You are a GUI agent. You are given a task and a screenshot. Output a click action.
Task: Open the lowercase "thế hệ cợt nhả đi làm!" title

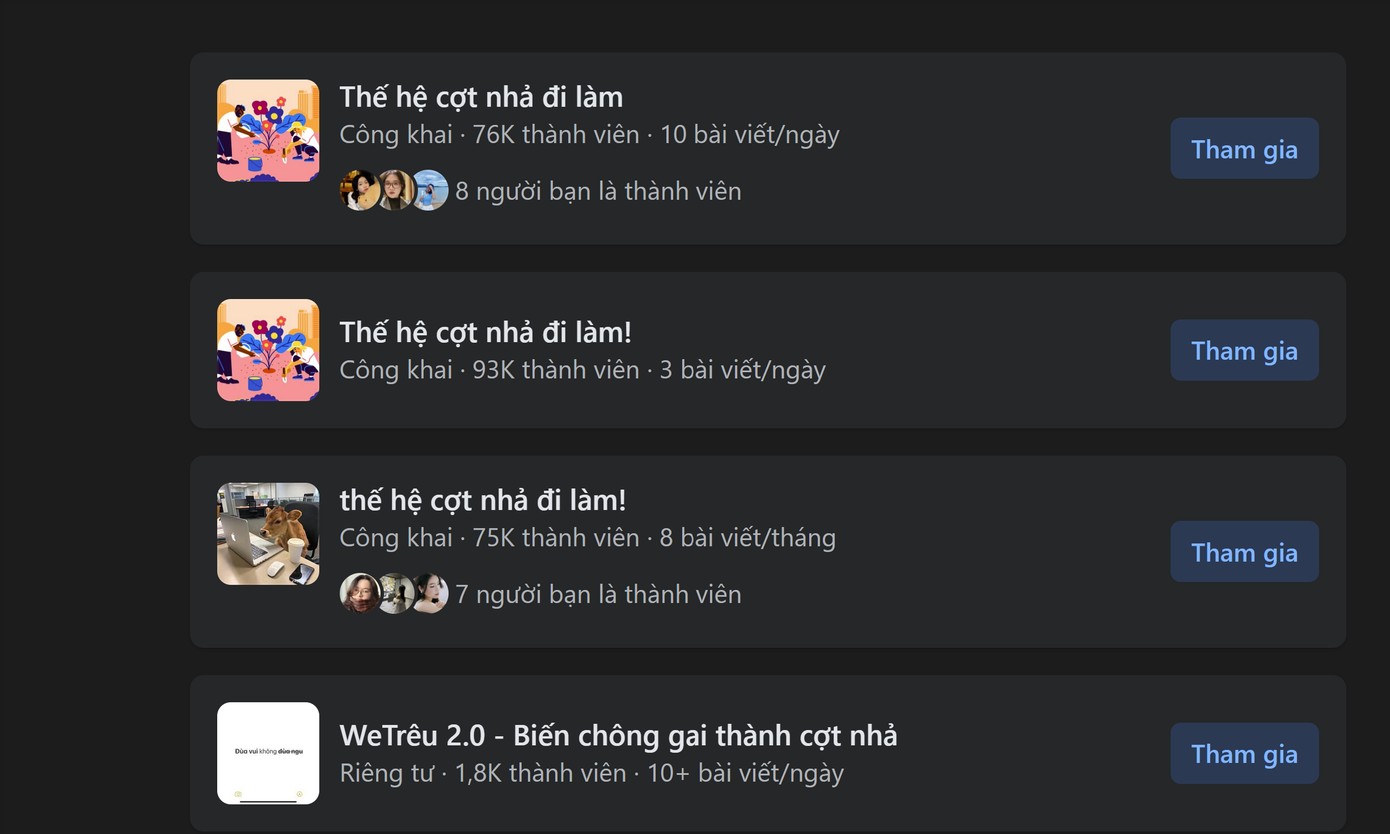[x=483, y=500]
